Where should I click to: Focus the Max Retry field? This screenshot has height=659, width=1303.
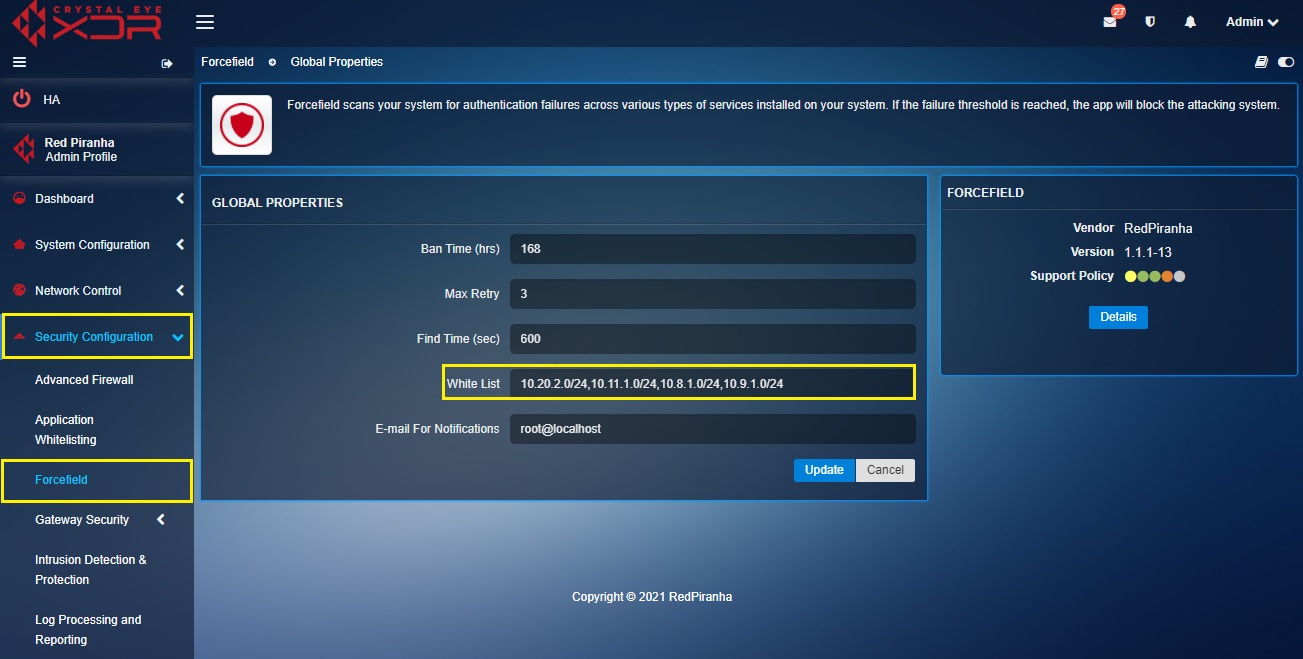713,293
